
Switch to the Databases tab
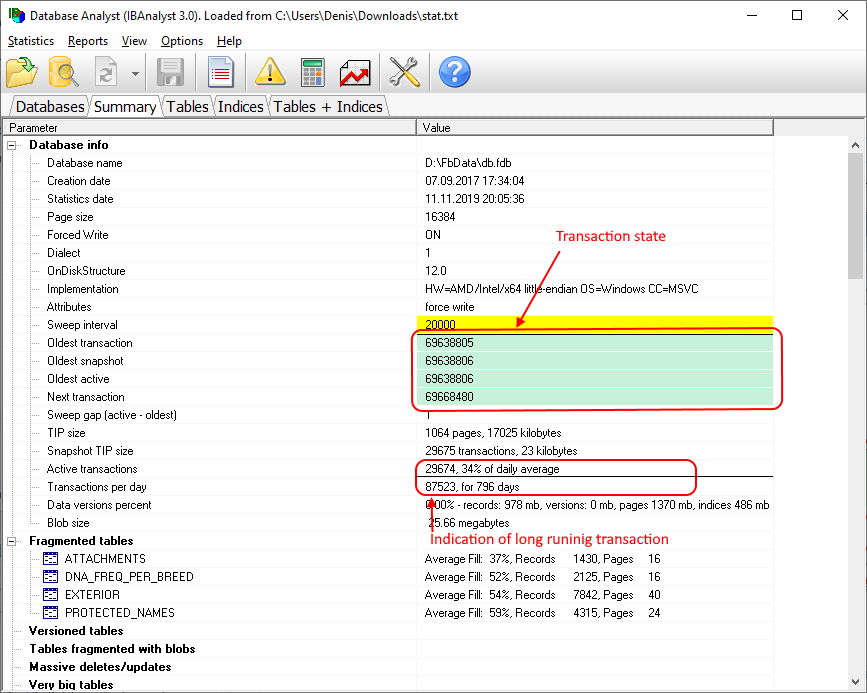[x=50, y=106]
